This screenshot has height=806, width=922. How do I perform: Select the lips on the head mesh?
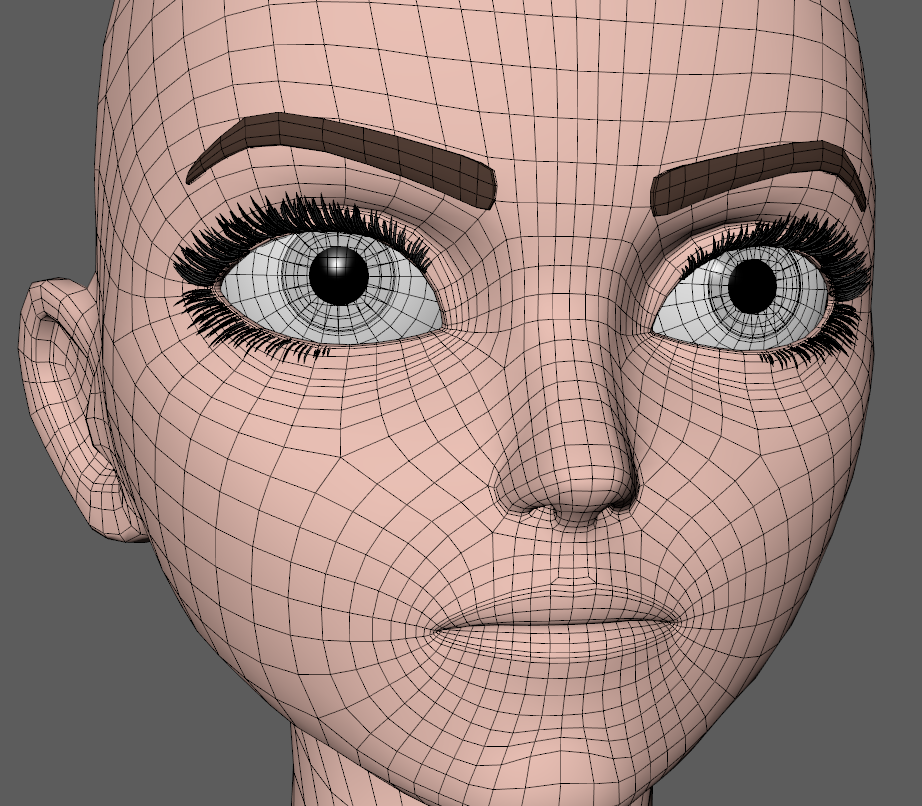559,623
